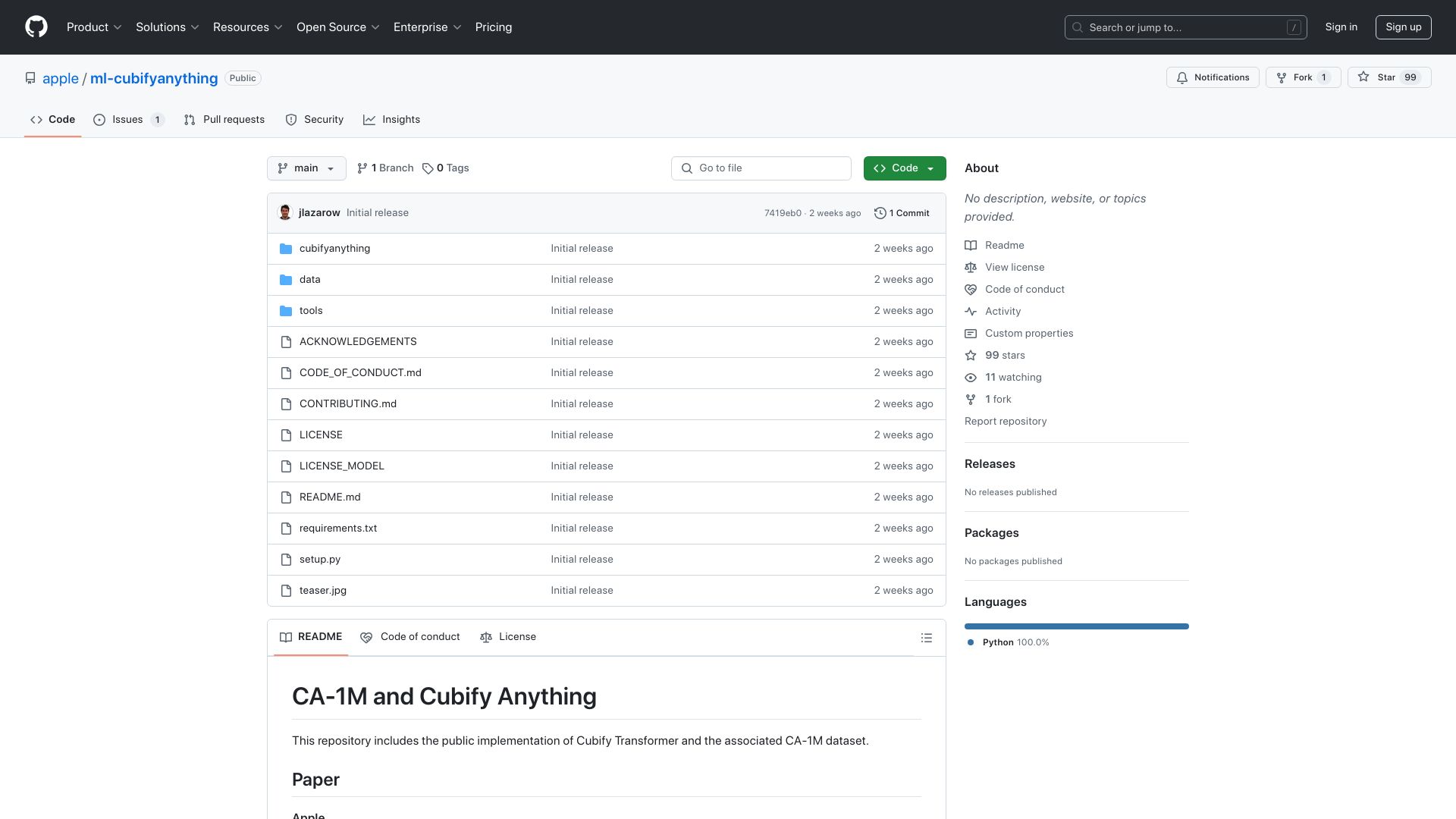
Task: View the 0 Tags link
Action: [446, 168]
